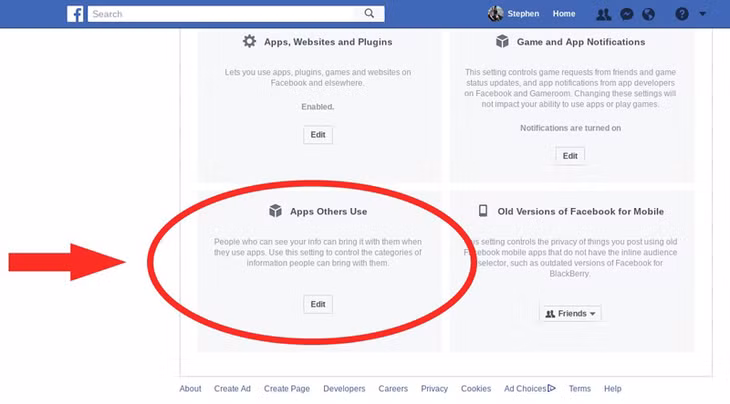
Task: Open the Help question mark icon
Action: (682, 14)
